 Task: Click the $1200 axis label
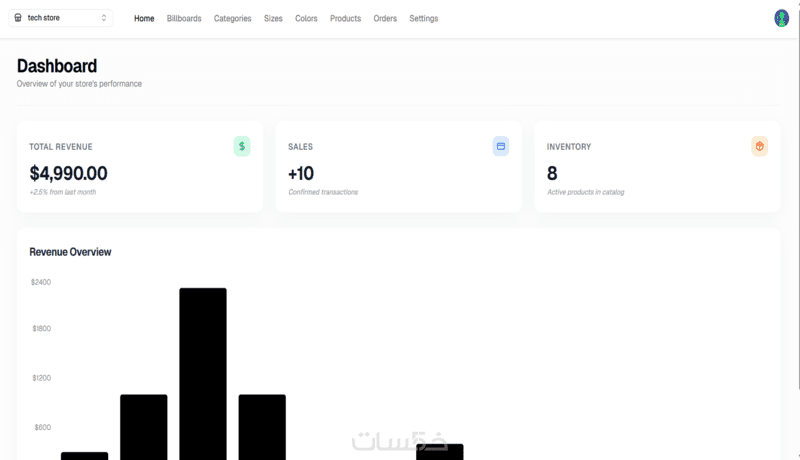pos(41,378)
